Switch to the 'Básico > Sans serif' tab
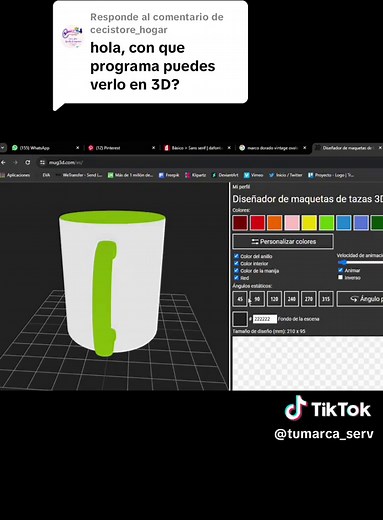The image size is (383, 520). coord(196,148)
